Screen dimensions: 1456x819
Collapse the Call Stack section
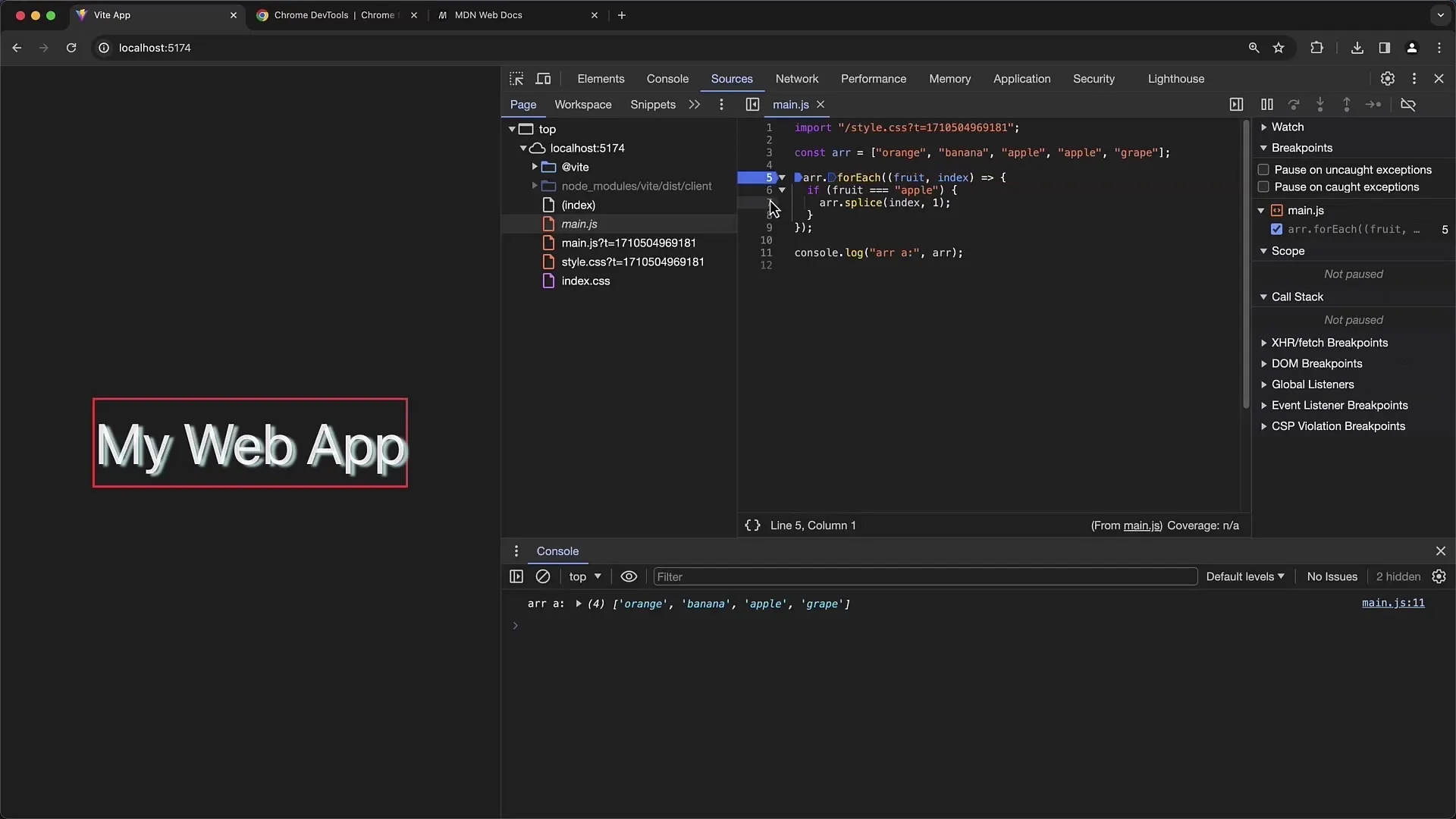1263,297
